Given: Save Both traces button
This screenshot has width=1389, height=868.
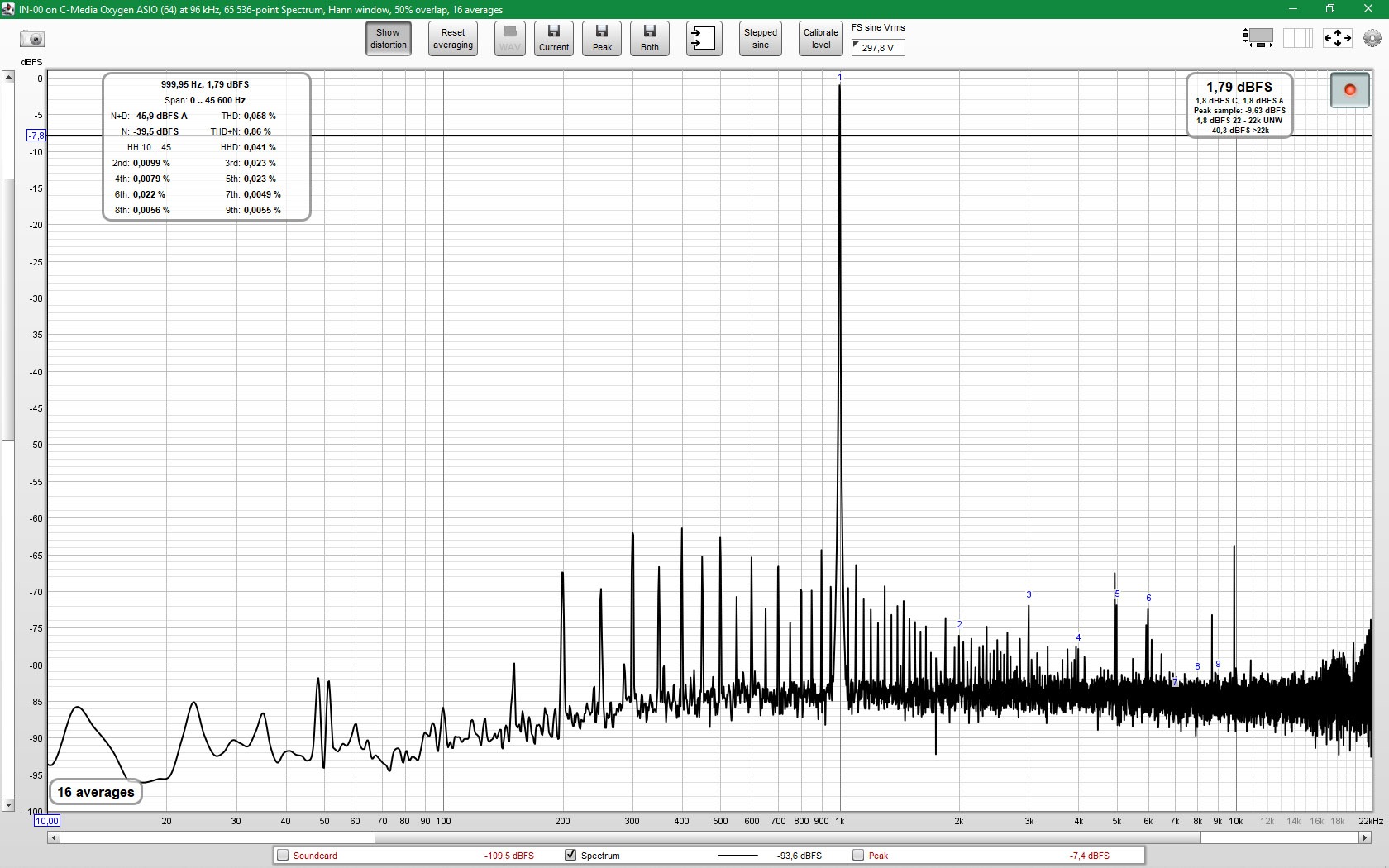Looking at the screenshot, I should [x=650, y=39].
